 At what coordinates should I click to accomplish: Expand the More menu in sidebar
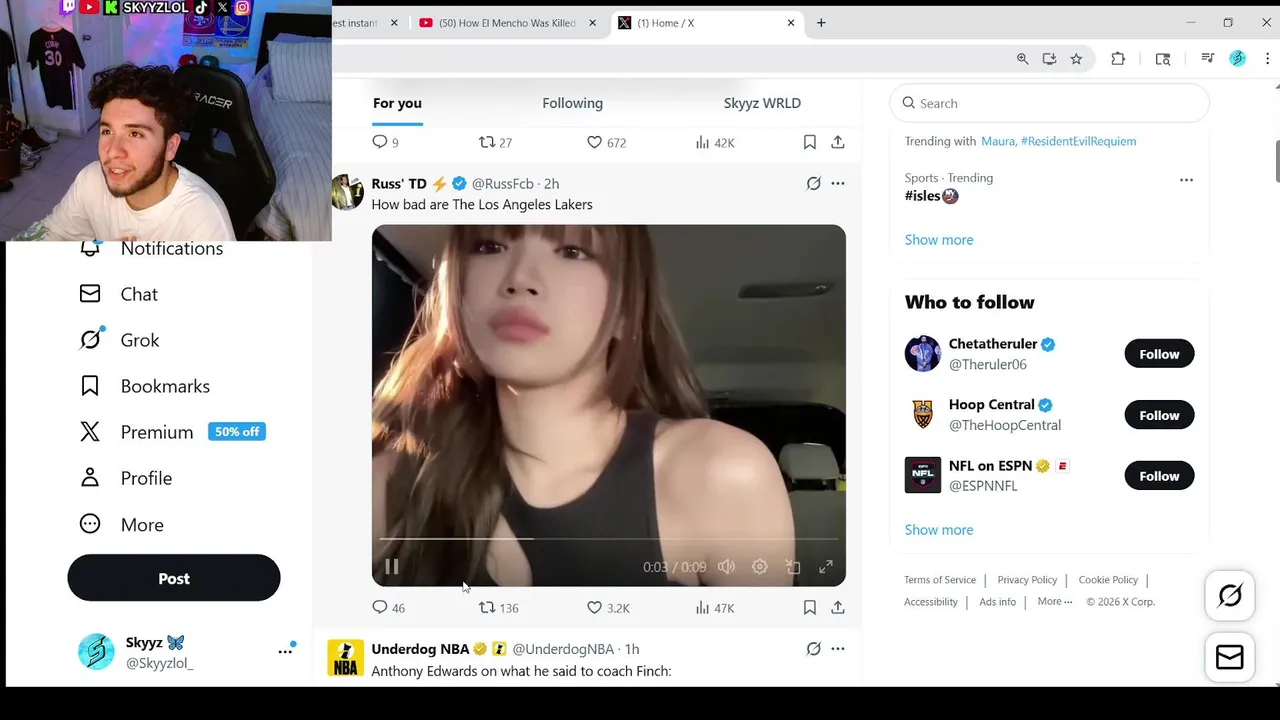pyautogui.click(x=121, y=524)
